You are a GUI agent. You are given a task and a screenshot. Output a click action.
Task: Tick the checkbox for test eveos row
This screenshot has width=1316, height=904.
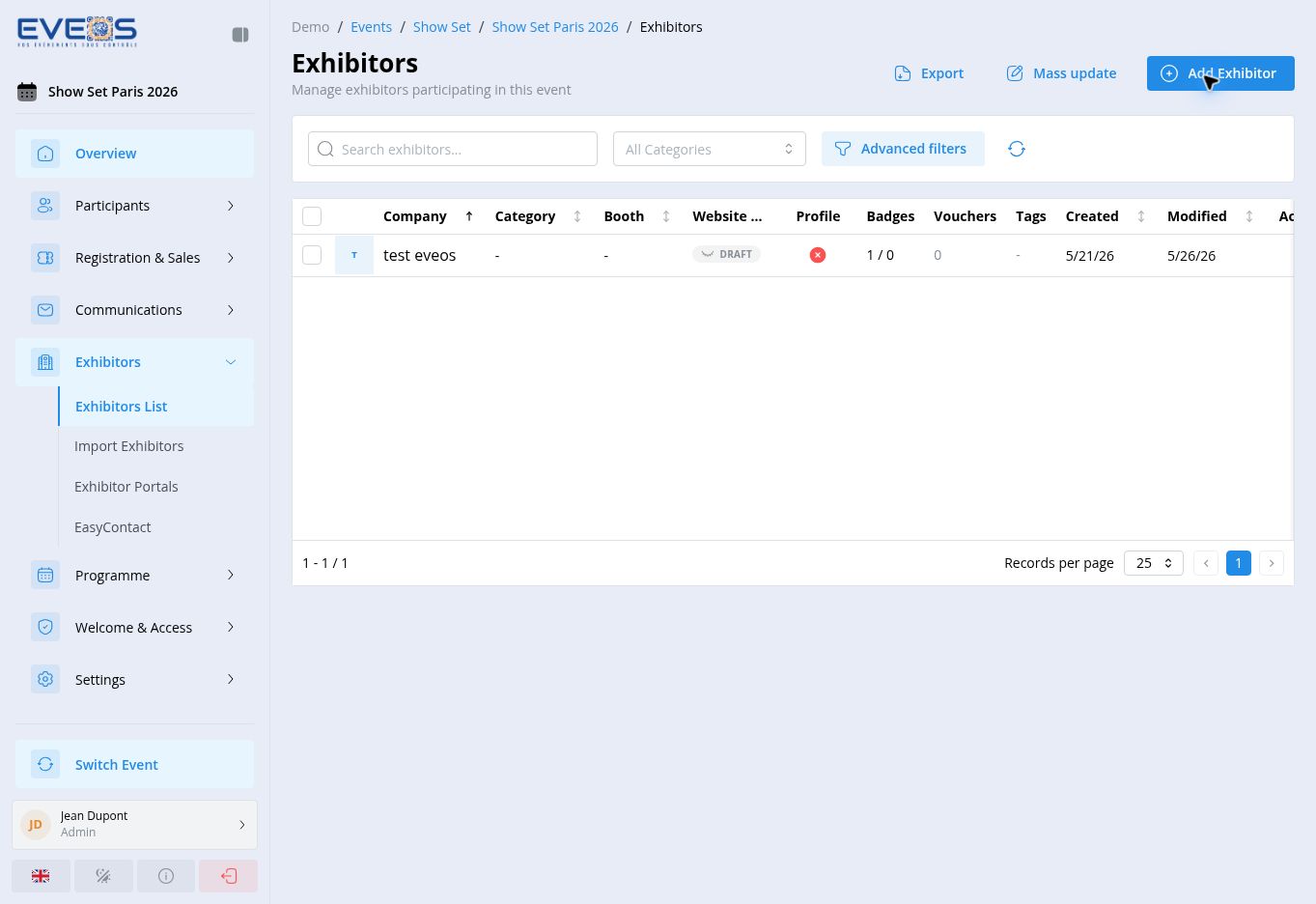pyautogui.click(x=312, y=255)
